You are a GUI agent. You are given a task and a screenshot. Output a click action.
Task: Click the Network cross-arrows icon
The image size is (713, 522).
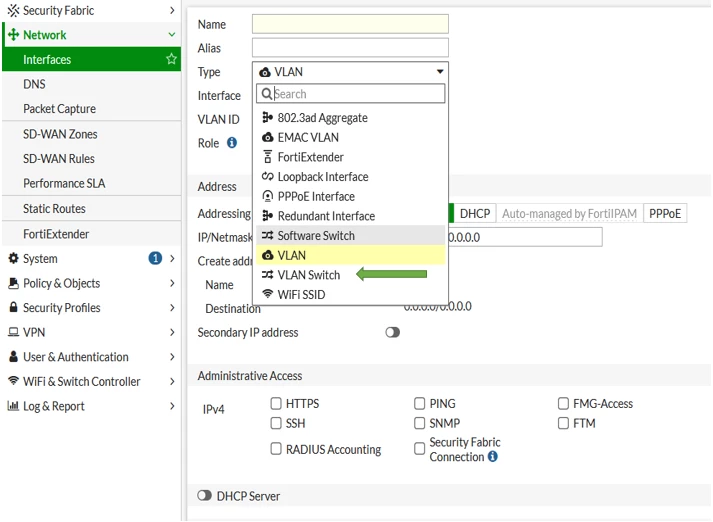click(x=14, y=35)
